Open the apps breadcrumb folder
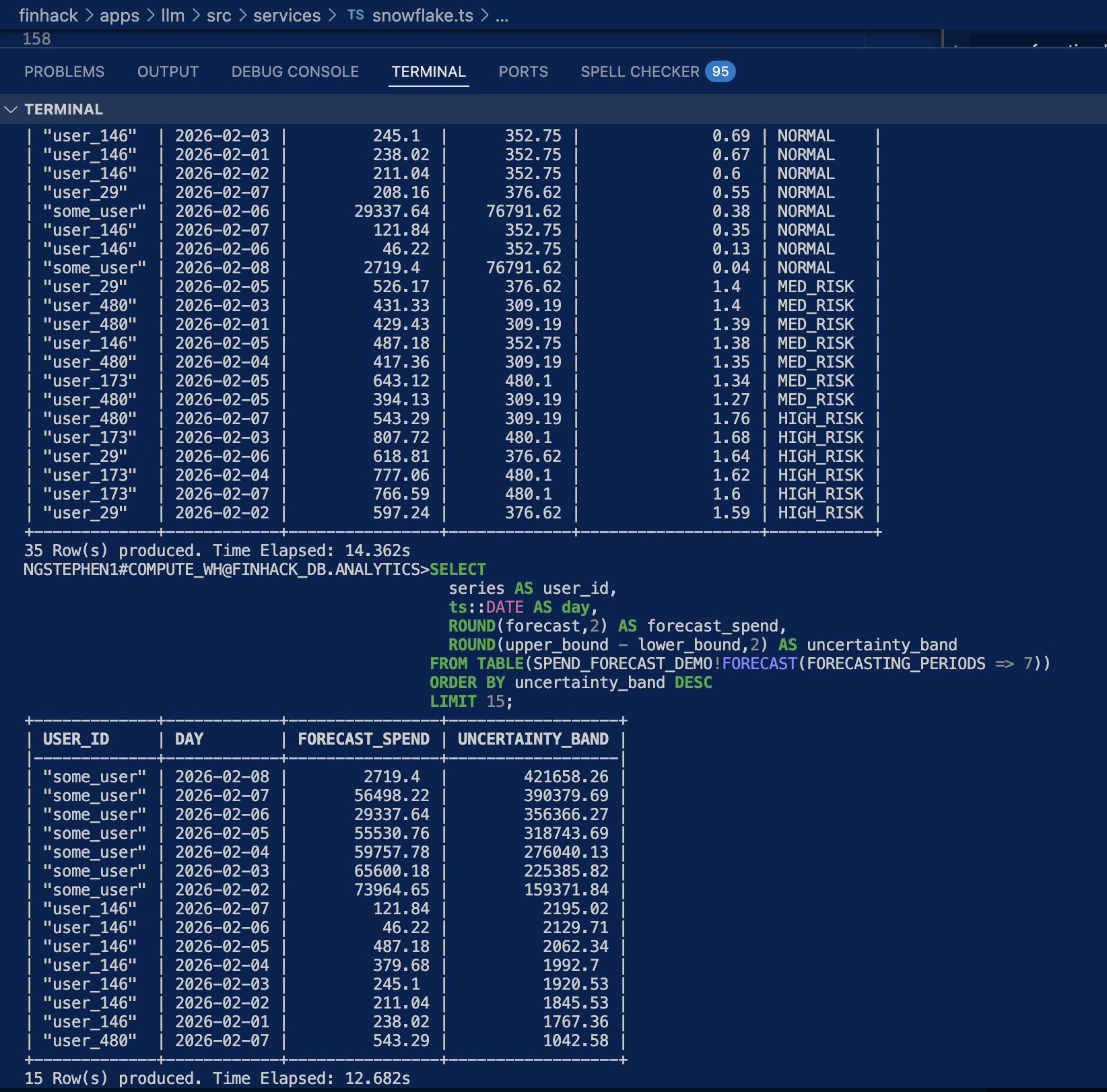The width and height of the screenshot is (1107, 1092). click(119, 15)
